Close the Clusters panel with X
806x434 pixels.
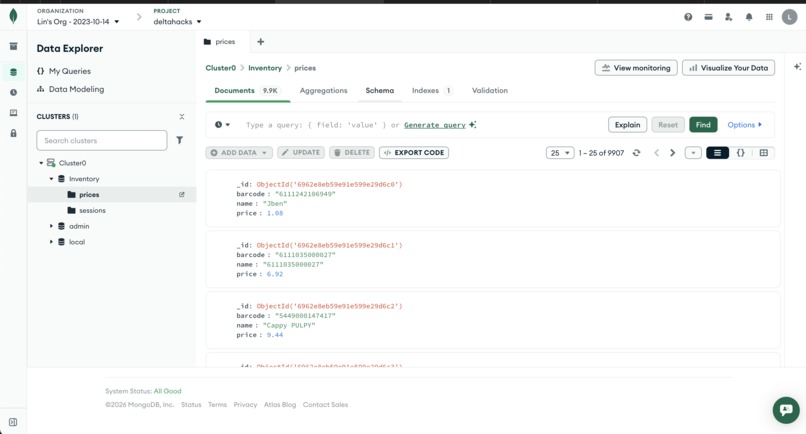point(181,117)
